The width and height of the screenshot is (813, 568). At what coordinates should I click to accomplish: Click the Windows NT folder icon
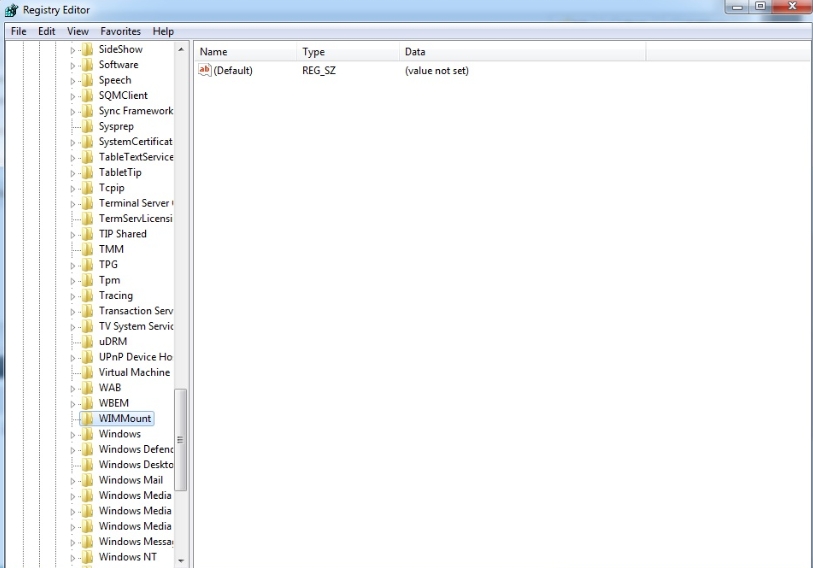coord(88,557)
